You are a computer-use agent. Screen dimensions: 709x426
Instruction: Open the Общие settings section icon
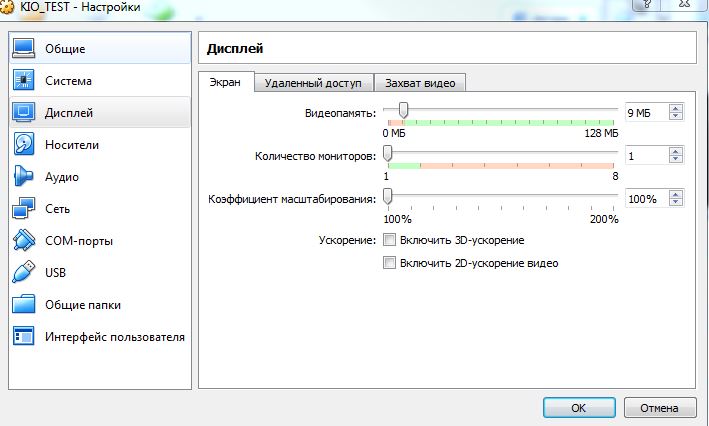tap(24, 48)
